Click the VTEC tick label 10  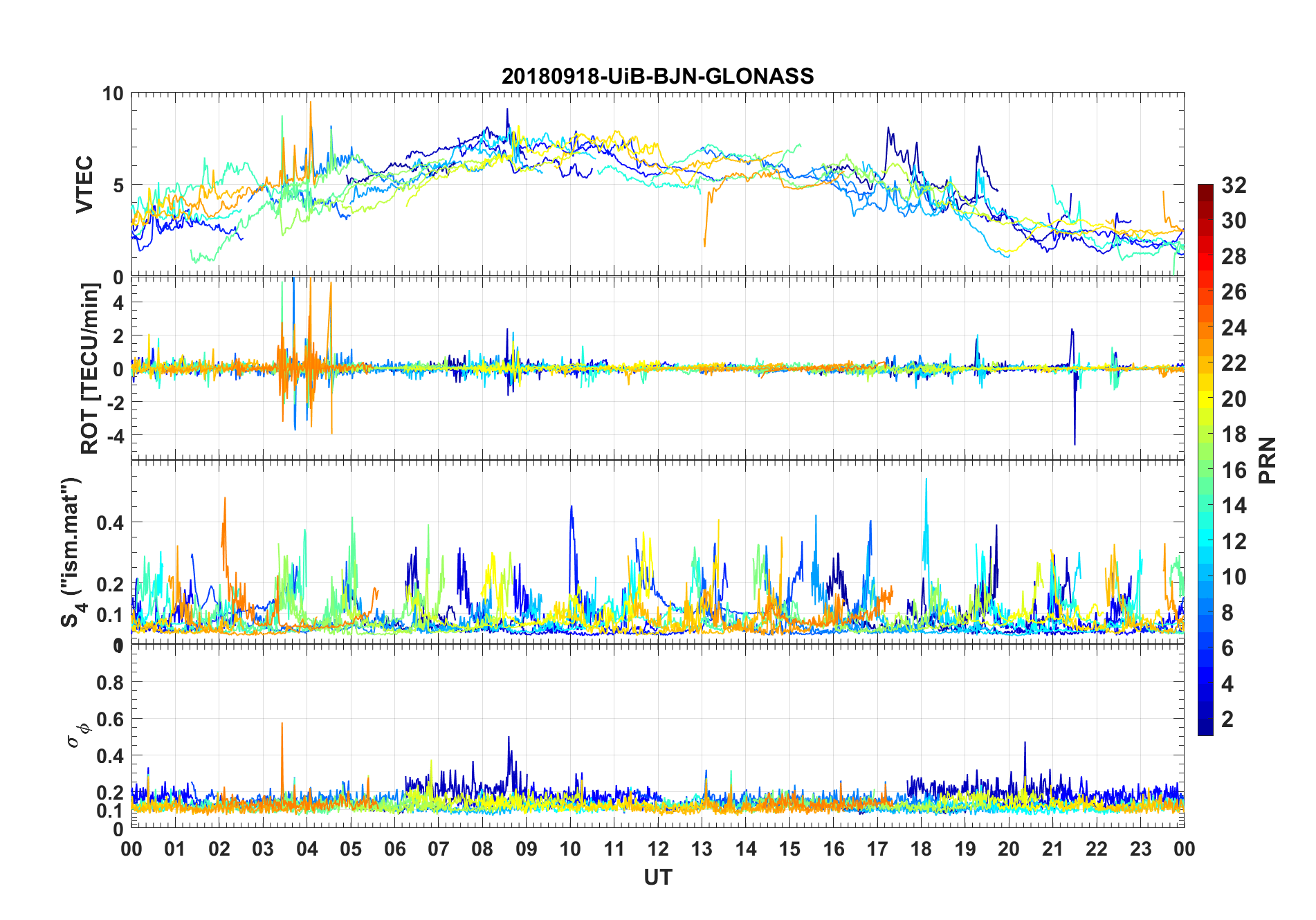tap(113, 94)
